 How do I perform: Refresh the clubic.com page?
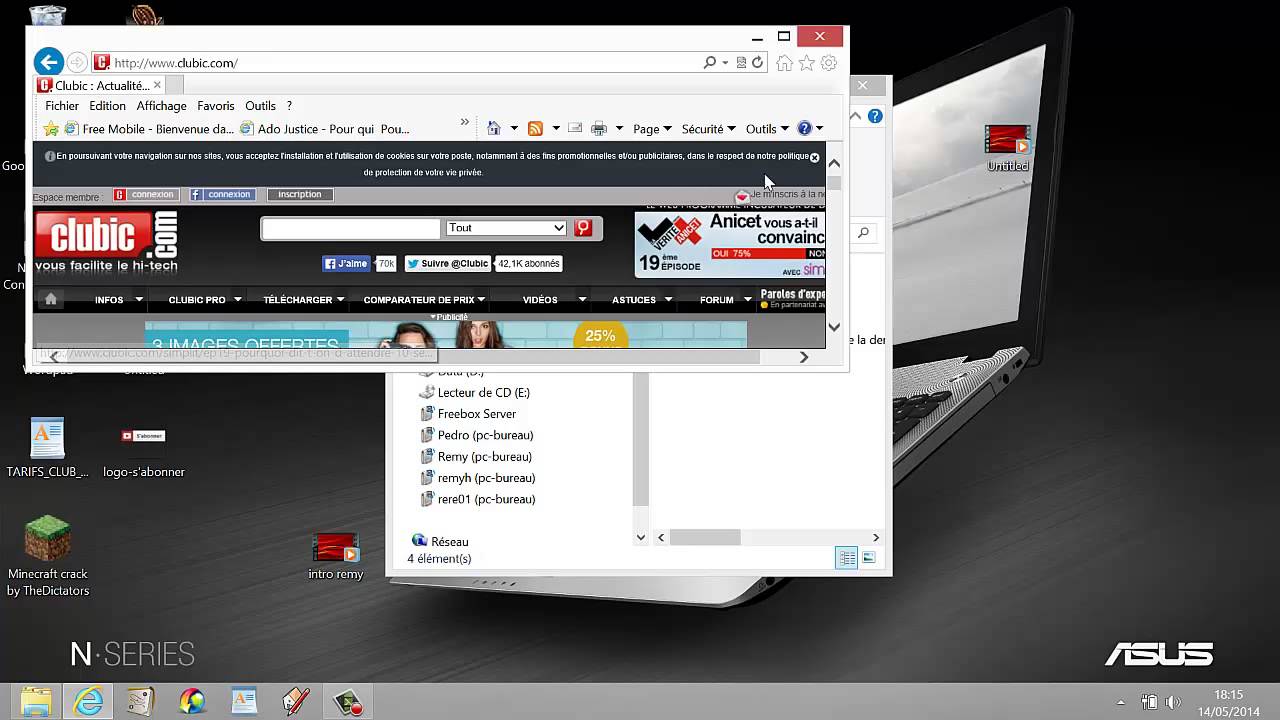(x=757, y=62)
